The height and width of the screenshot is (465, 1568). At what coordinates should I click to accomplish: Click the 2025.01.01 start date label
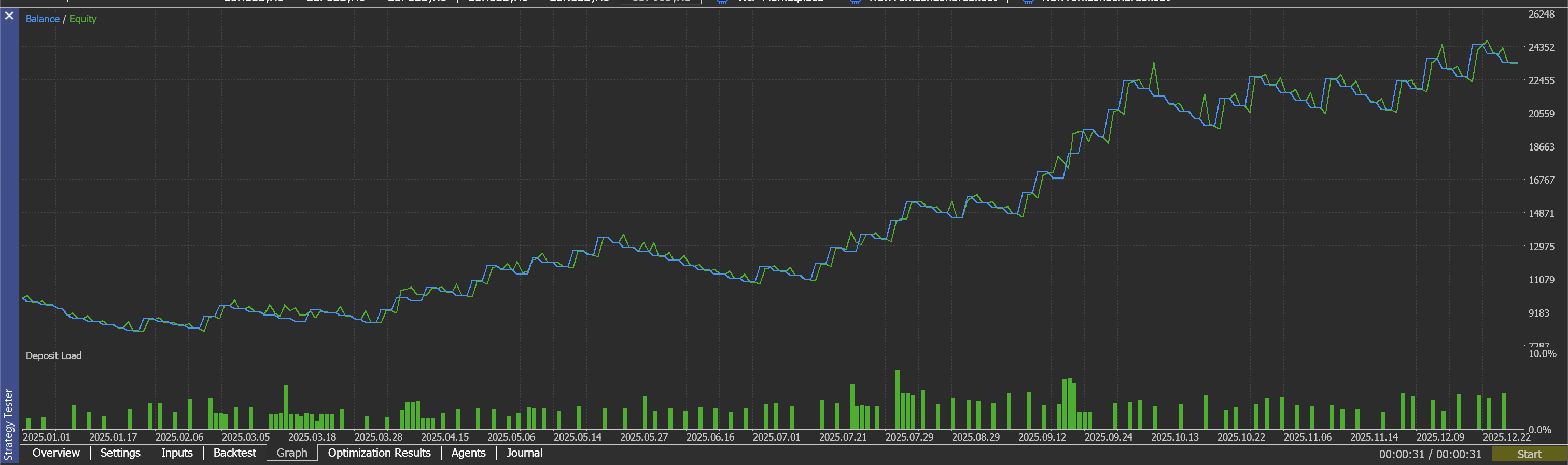click(46, 437)
